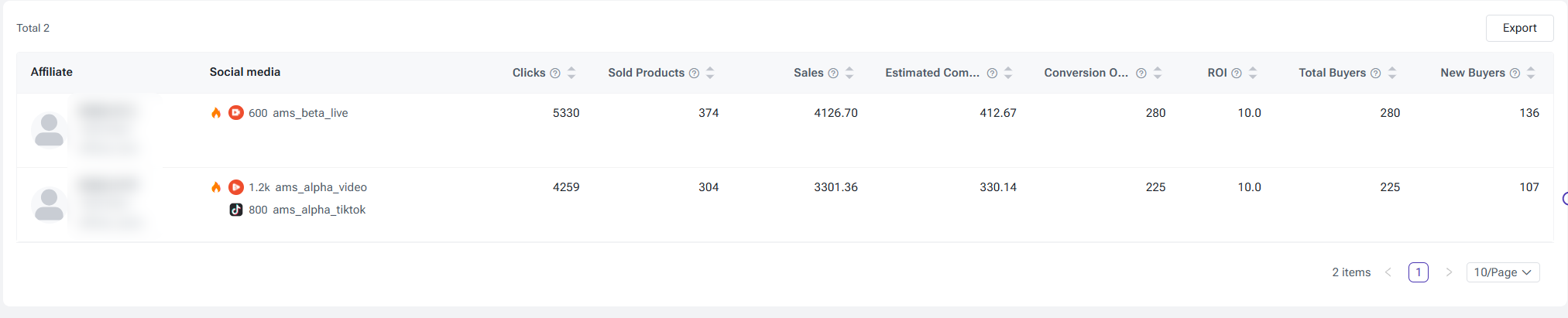Open the Sold Products help tooltip icon
Viewport: 1568px width, 318px height.
(x=695, y=74)
